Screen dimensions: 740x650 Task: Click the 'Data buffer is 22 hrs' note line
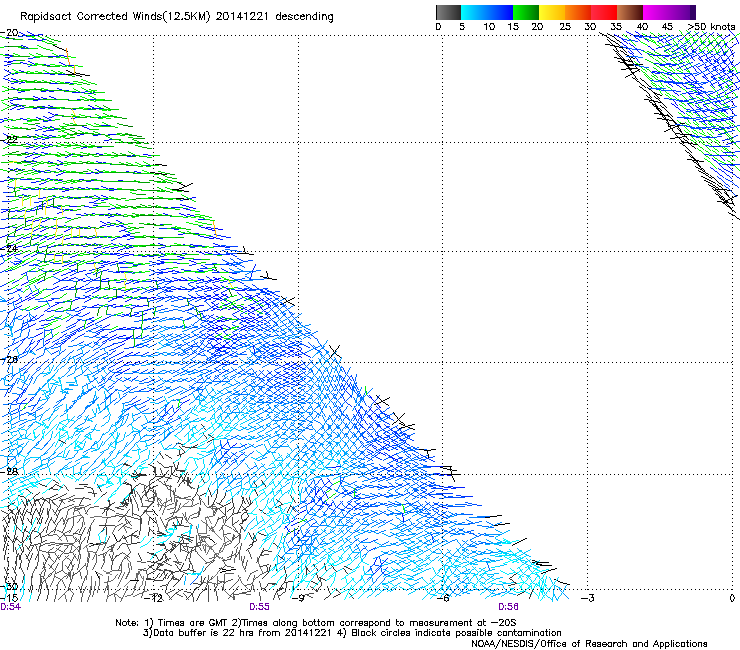pyautogui.click(x=352, y=633)
